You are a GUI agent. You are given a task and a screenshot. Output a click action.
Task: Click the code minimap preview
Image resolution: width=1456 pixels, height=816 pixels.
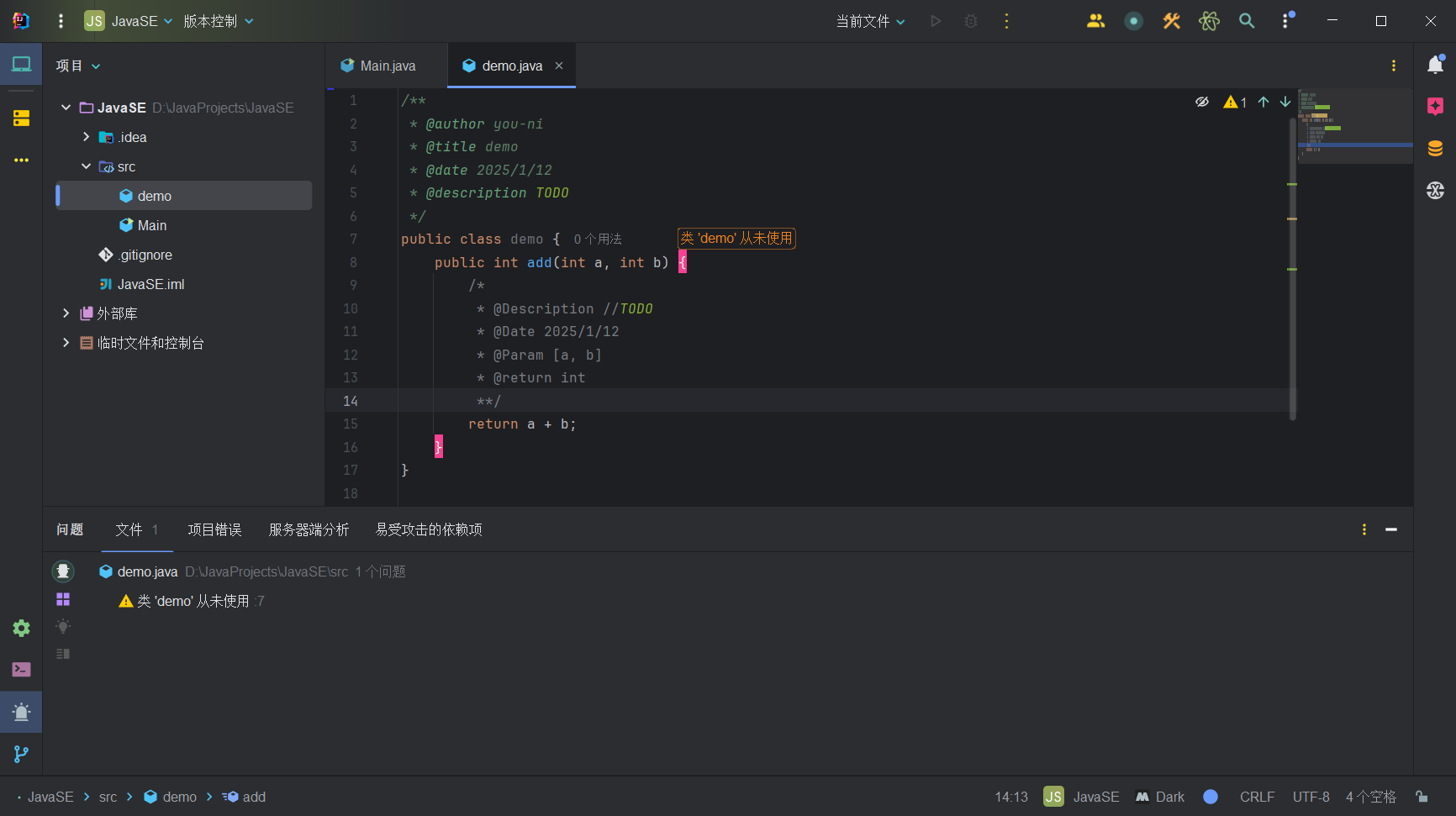(1355, 126)
